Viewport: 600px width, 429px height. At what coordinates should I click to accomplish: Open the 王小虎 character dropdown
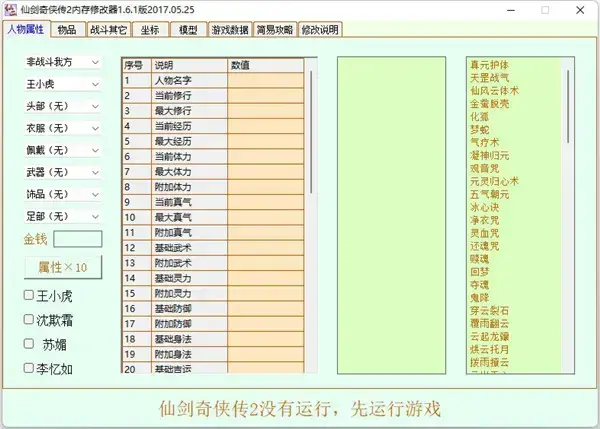[x=62, y=84]
